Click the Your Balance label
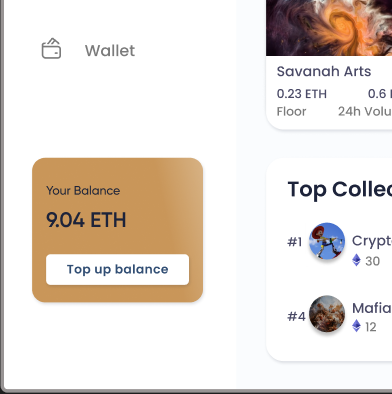Viewport: 392px width, 394px height. pos(83,191)
